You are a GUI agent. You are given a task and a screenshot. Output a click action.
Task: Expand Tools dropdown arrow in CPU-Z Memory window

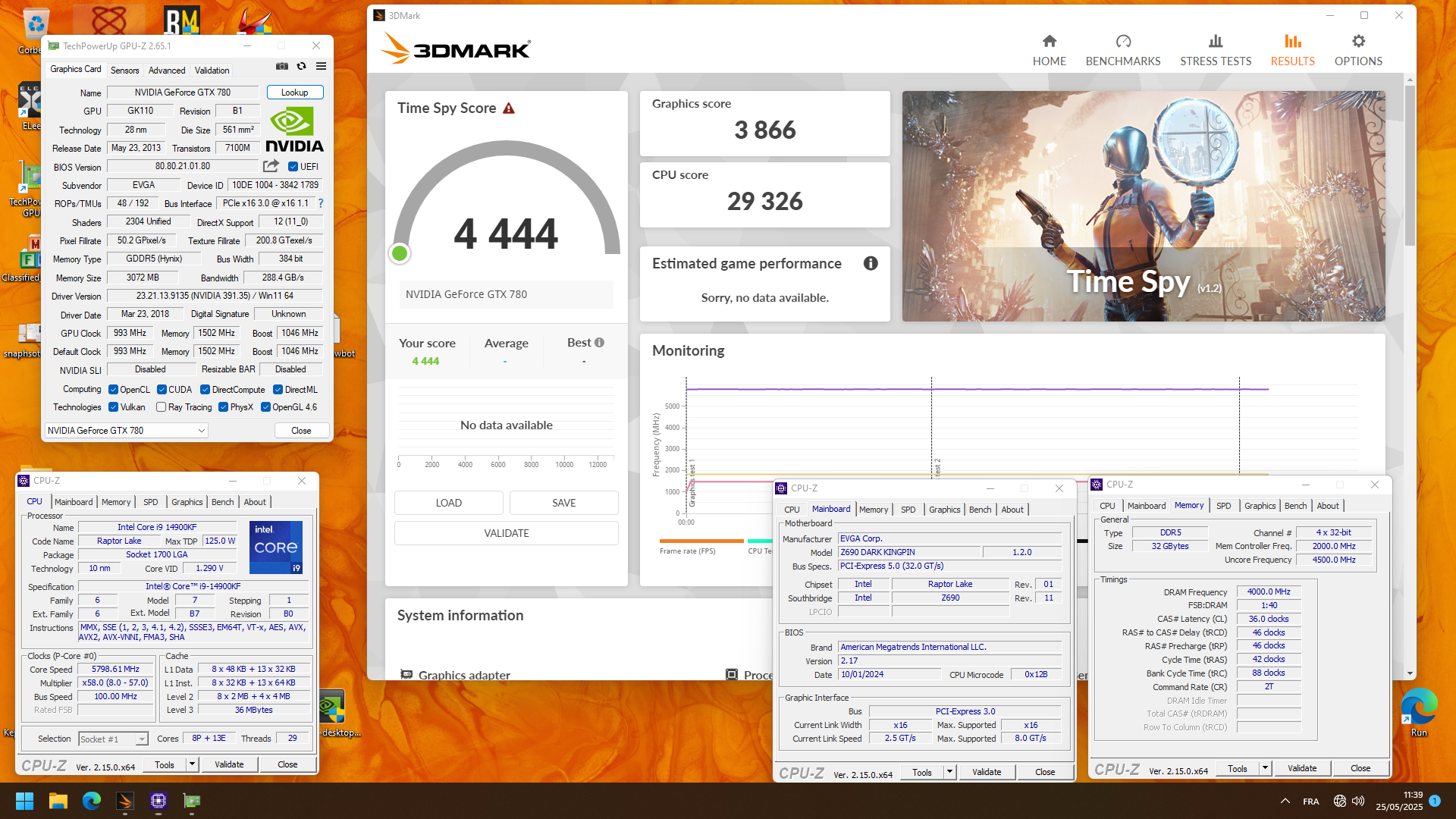click(x=1265, y=768)
